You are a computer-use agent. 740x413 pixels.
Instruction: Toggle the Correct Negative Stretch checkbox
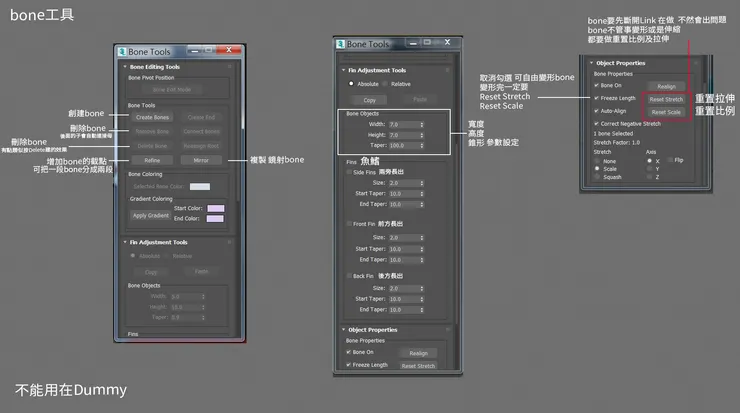[x=597, y=124]
